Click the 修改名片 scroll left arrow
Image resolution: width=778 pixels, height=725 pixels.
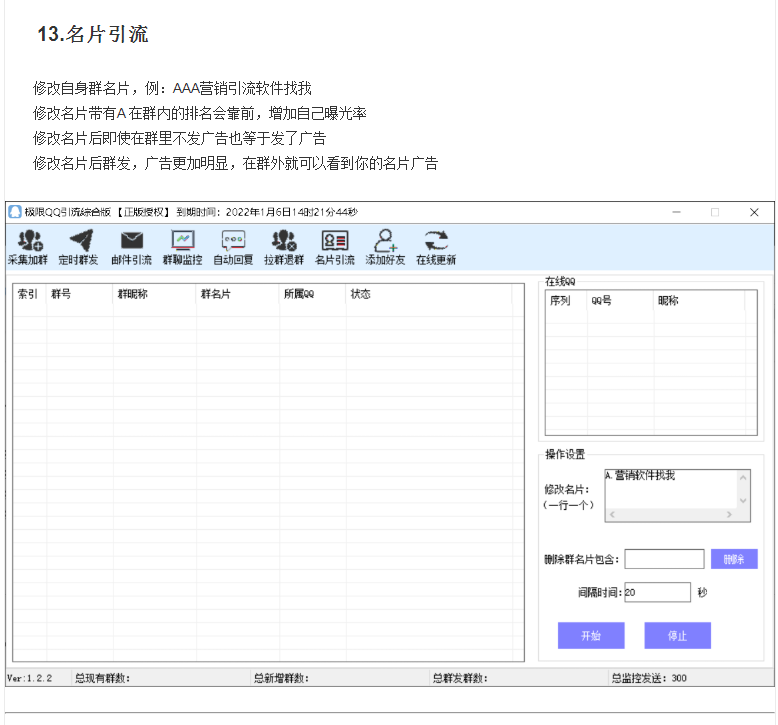612,515
